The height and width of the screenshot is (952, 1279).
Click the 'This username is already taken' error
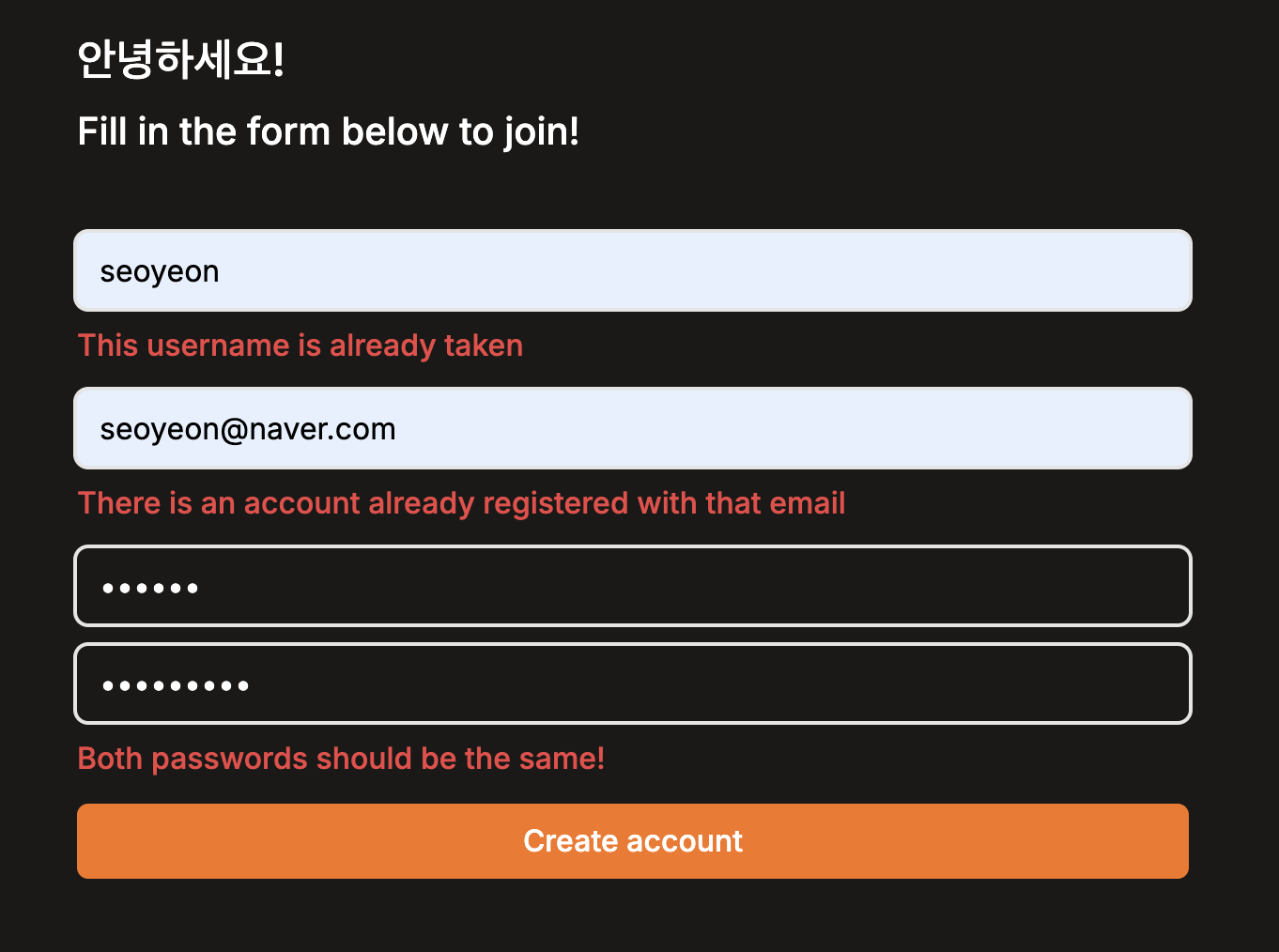point(300,345)
